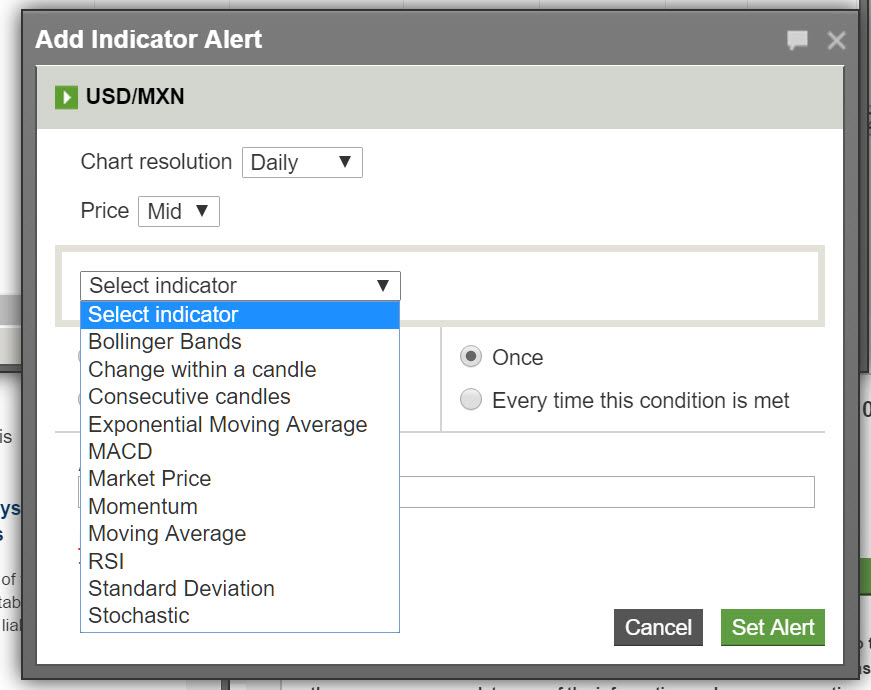This screenshot has height=690, width=871.
Task: Choose Change within a candle
Action: [202, 369]
